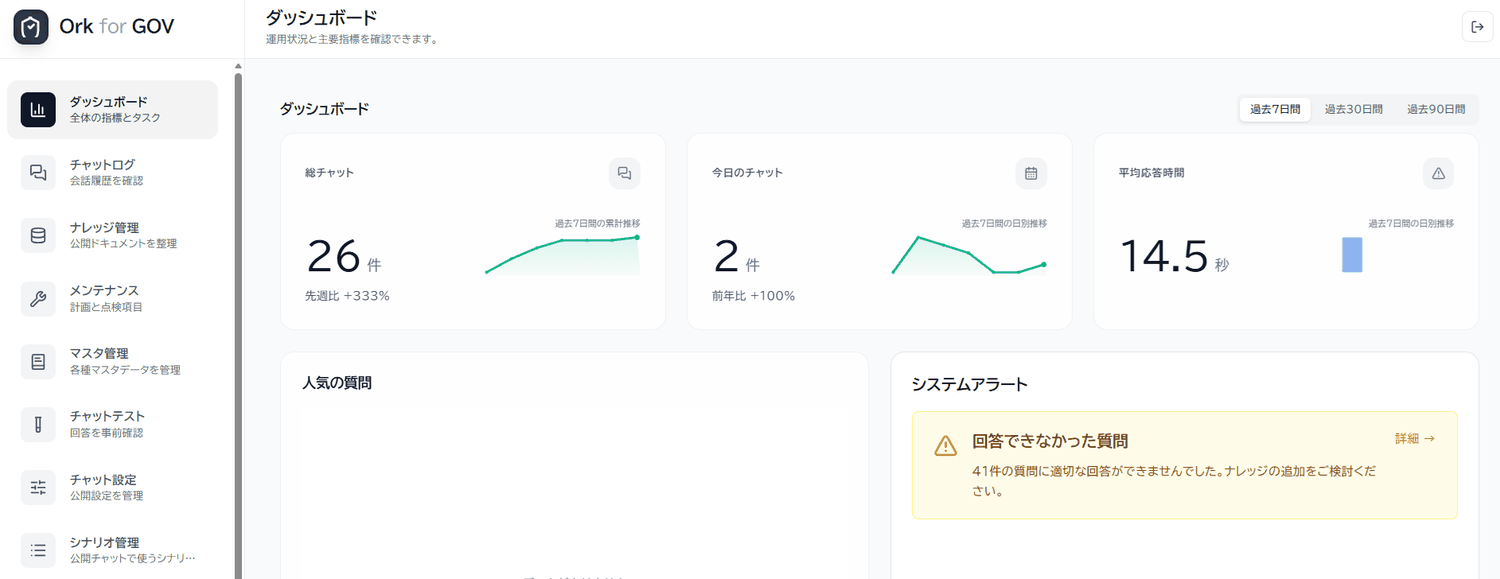Click the 平均応答時間 card label
1500x579 pixels.
point(1151,173)
